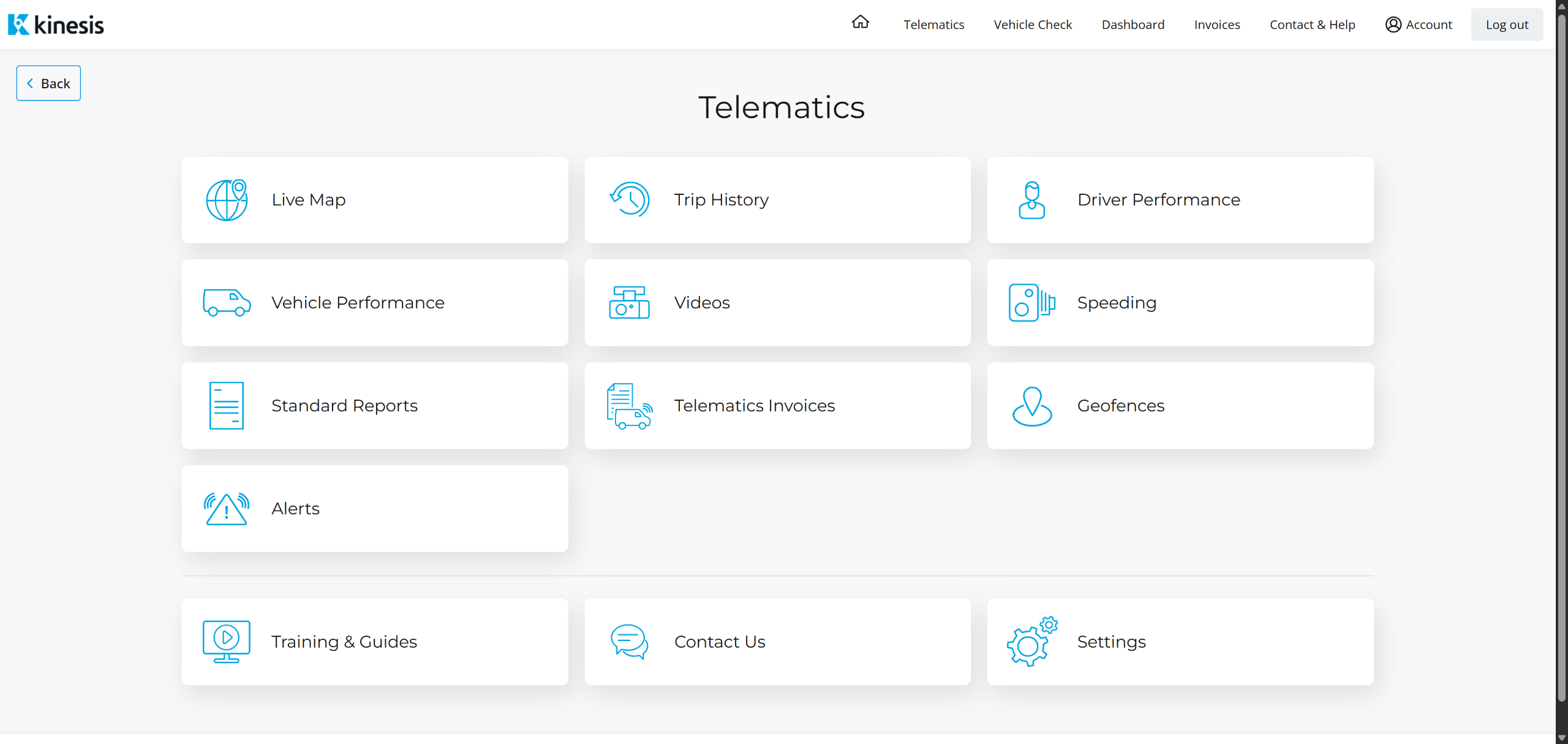Open the Account profile link

coord(1419,25)
